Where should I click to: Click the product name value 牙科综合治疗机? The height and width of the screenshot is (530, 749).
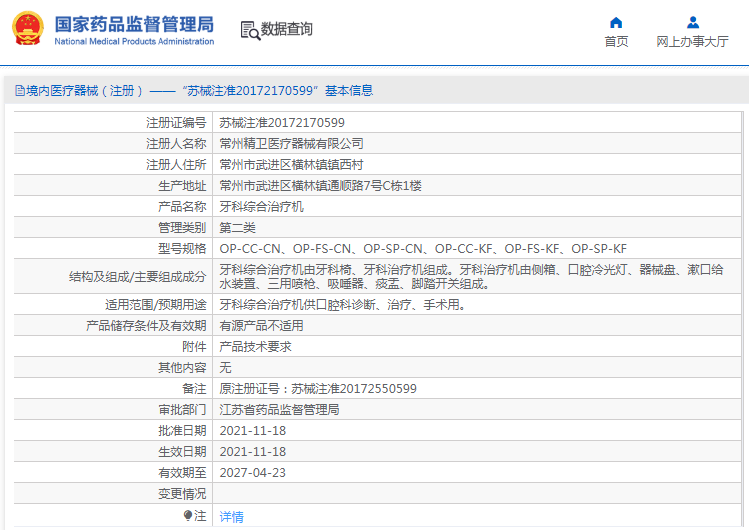261,207
